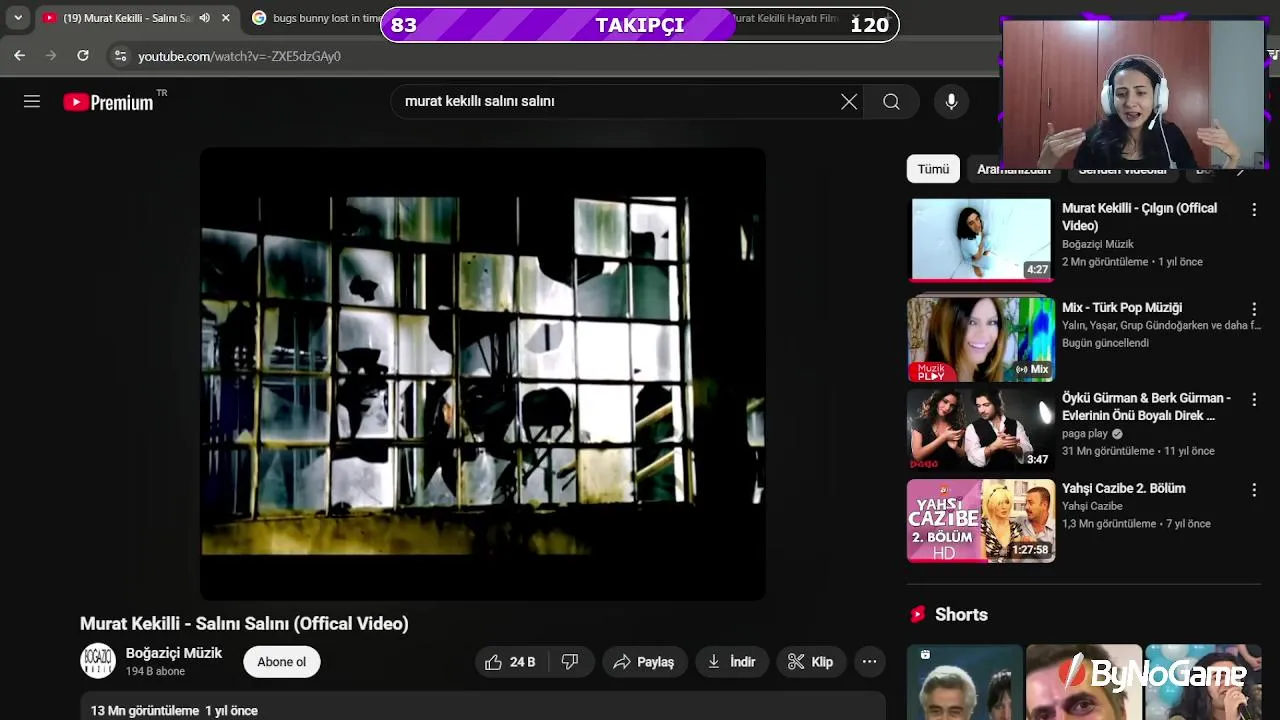
Task: Open options for Yahşi Cazibe 2. Bölüm
Action: click(x=1254, y=490)
